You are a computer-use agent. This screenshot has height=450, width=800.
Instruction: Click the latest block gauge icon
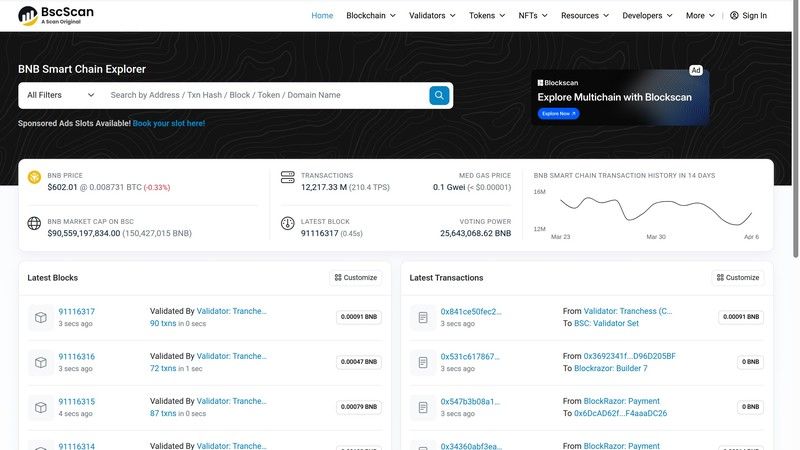tap(288, 223)
